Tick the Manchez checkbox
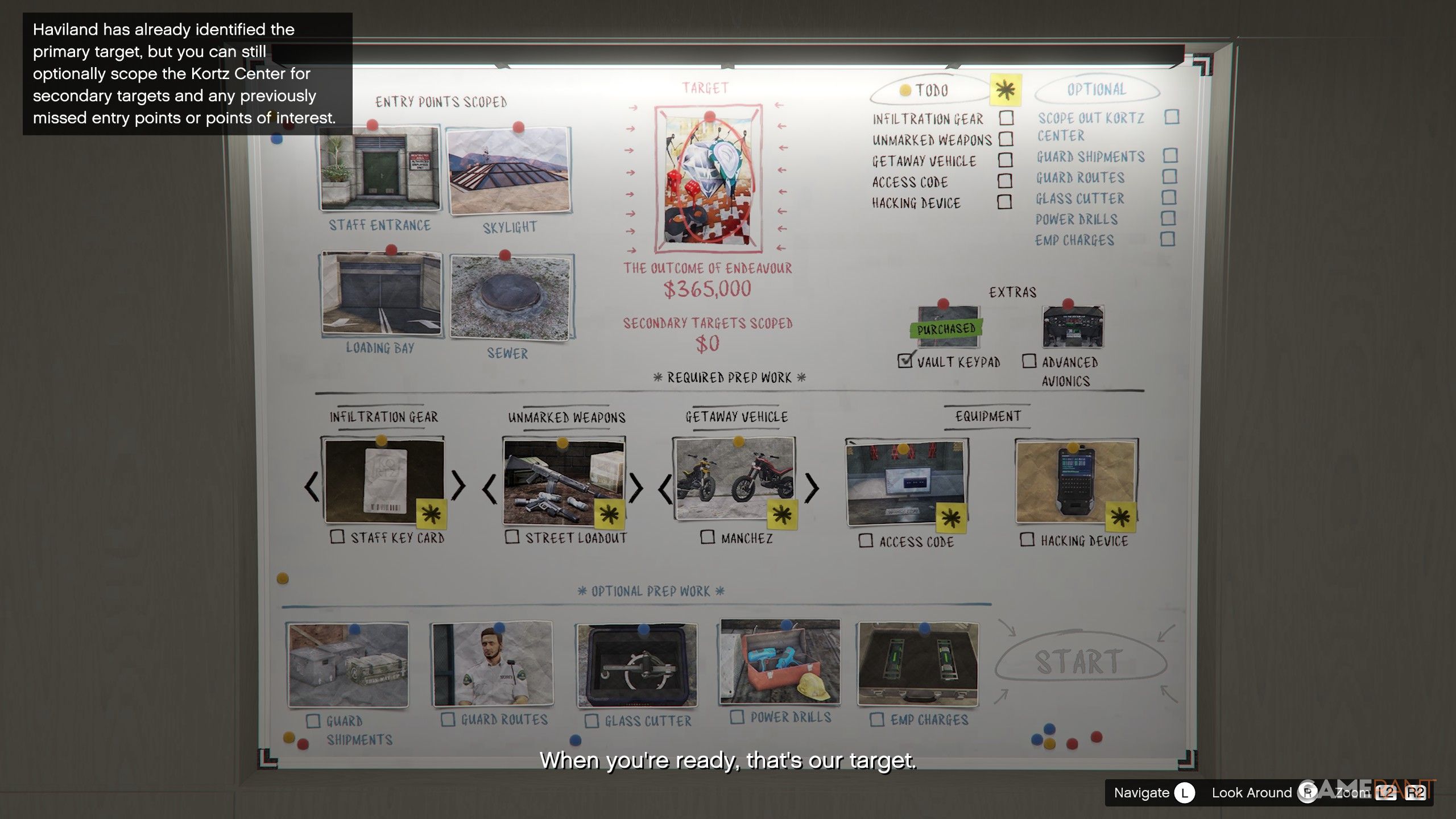This screenshot has width=1456, height=819. (708, 537)
